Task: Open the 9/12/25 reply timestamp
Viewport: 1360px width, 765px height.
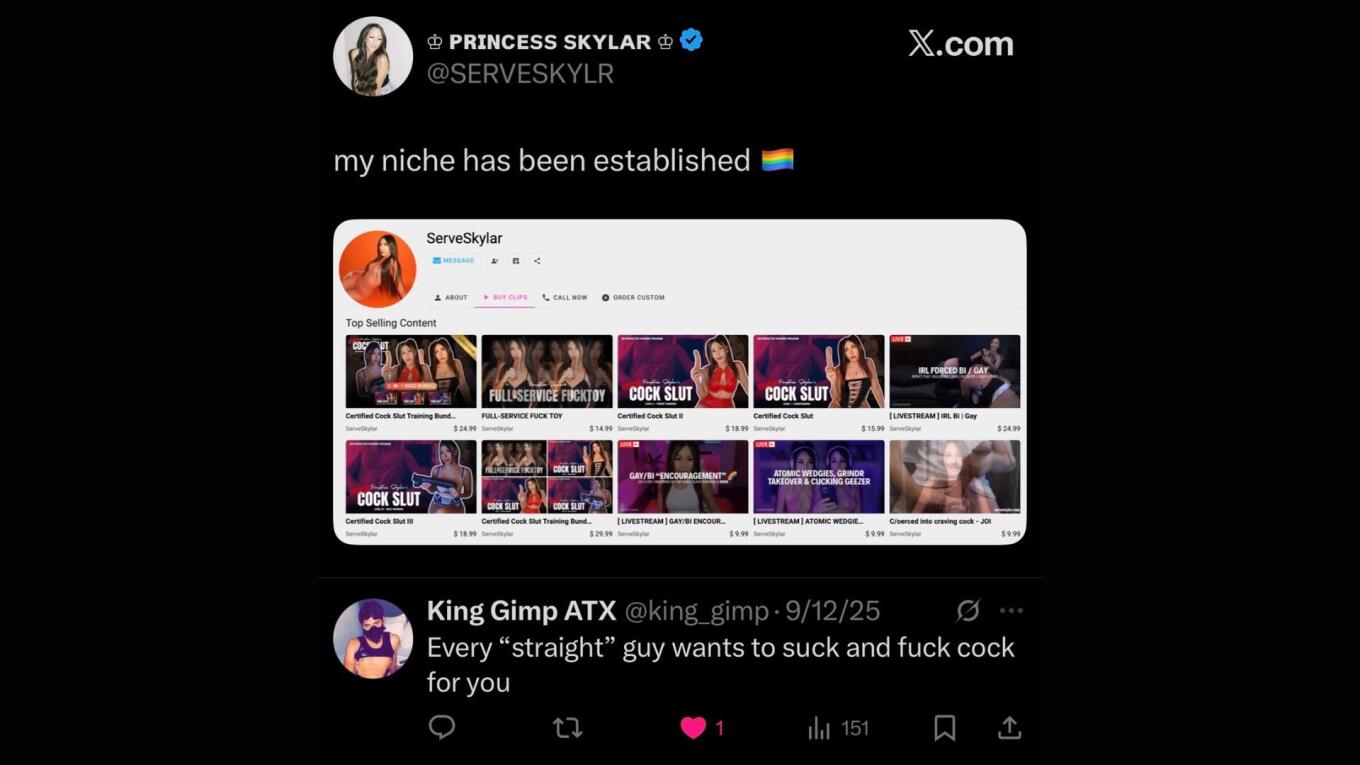Action: click(833, 610)
